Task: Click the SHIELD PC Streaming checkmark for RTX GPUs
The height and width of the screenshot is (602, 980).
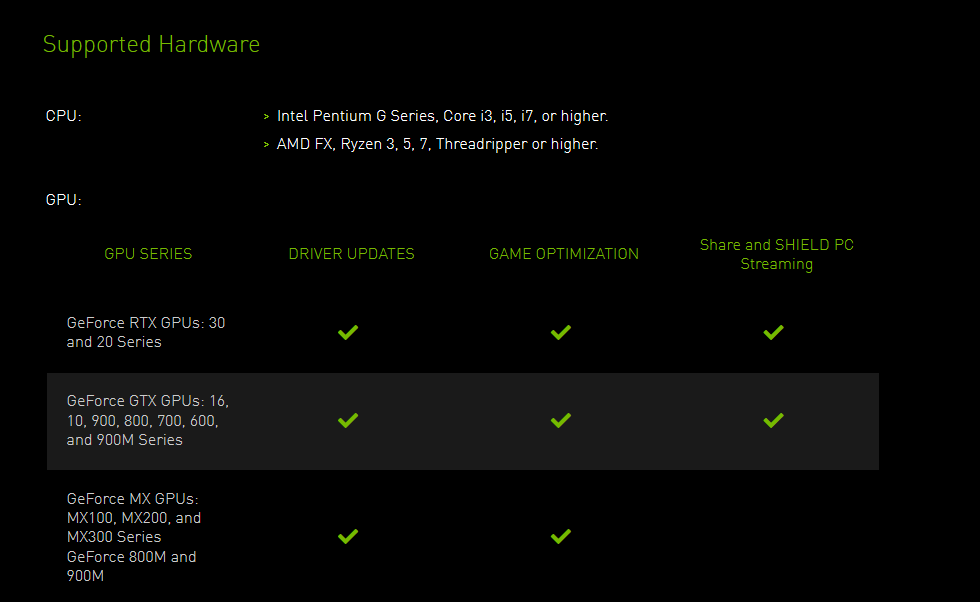Action: (773, 332)
